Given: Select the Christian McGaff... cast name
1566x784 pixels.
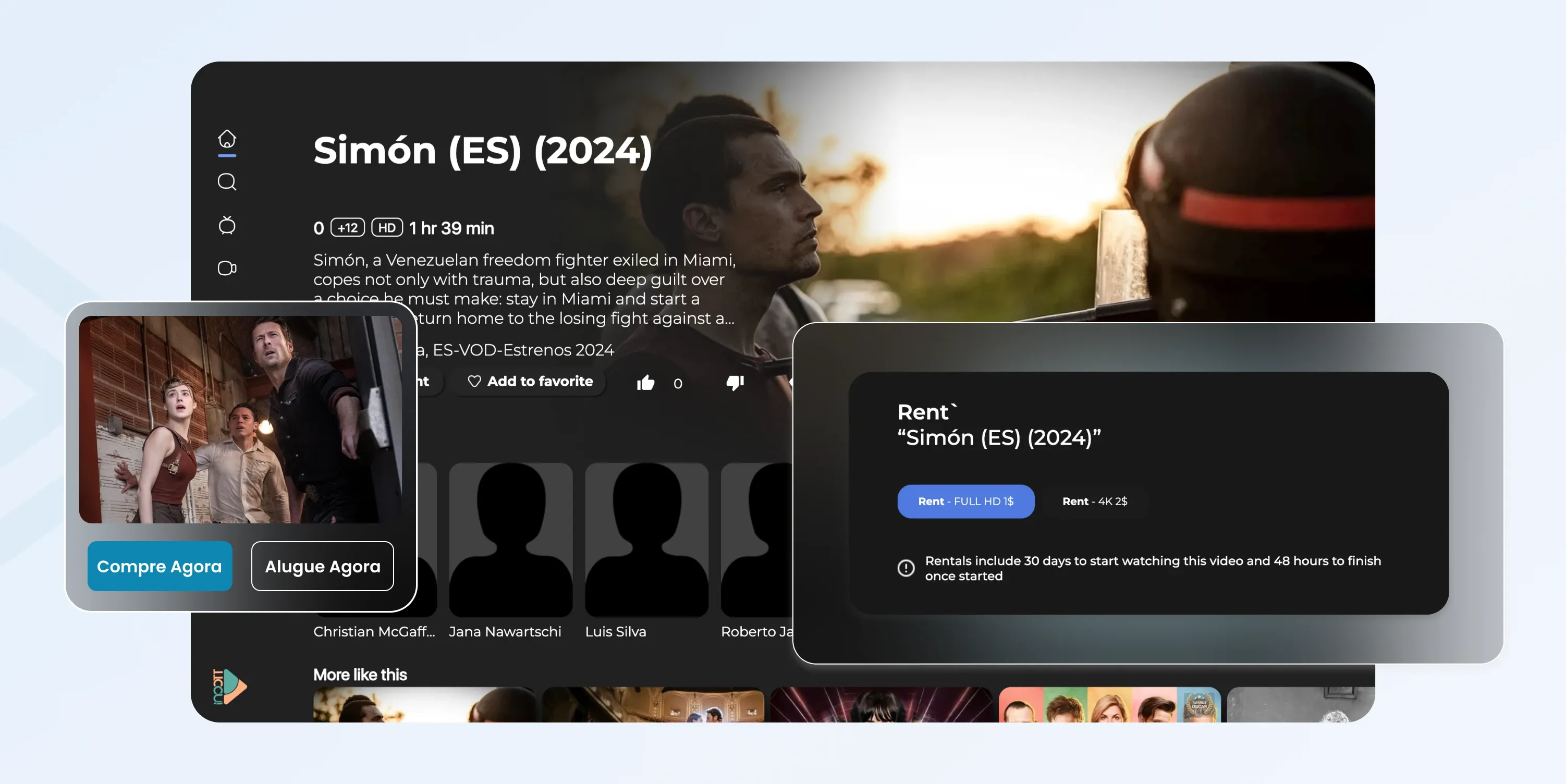Looking at the screenshot, I should (374, 631).
